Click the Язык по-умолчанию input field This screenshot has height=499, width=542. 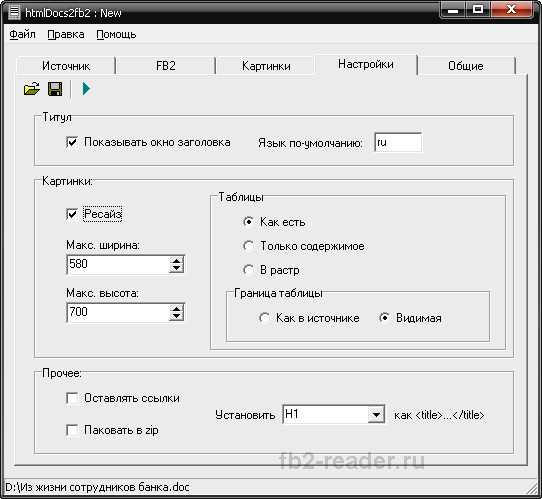point(398,142)
